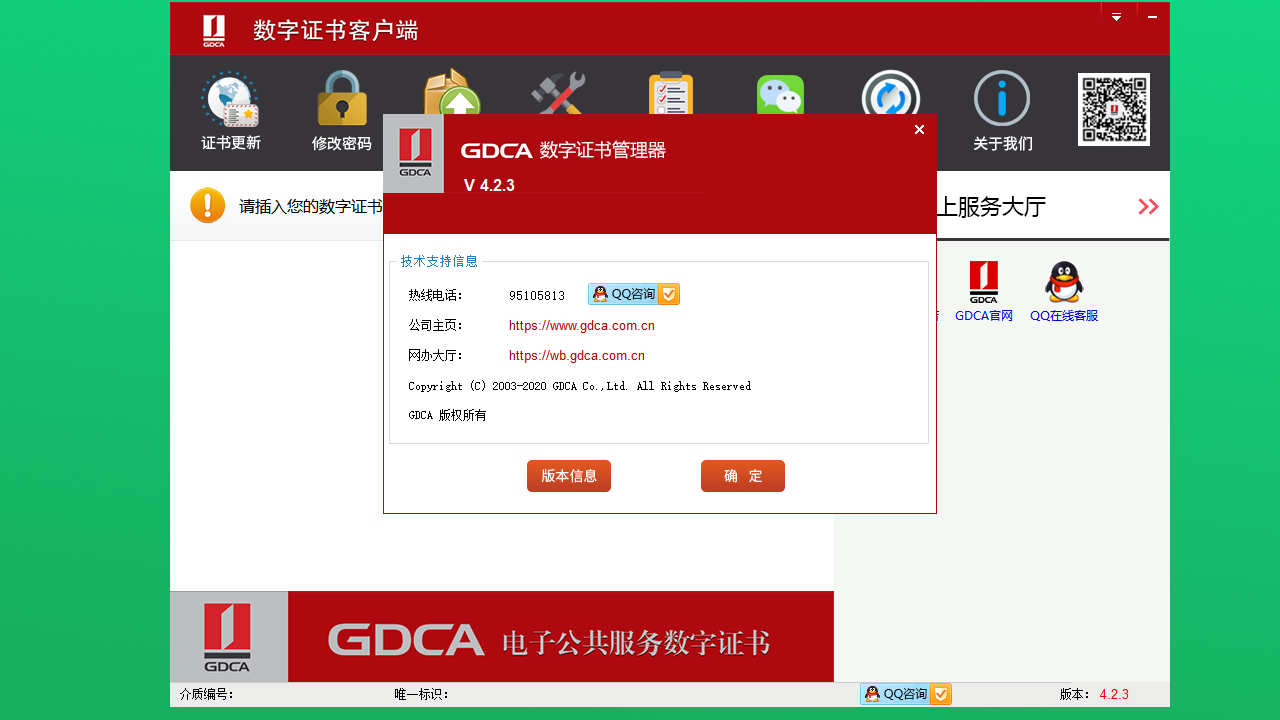This screenshot has width=1280, height=720.
Task: Expand the yellow arrow beside status bar QQ咨询
Action: coord(939,693)
